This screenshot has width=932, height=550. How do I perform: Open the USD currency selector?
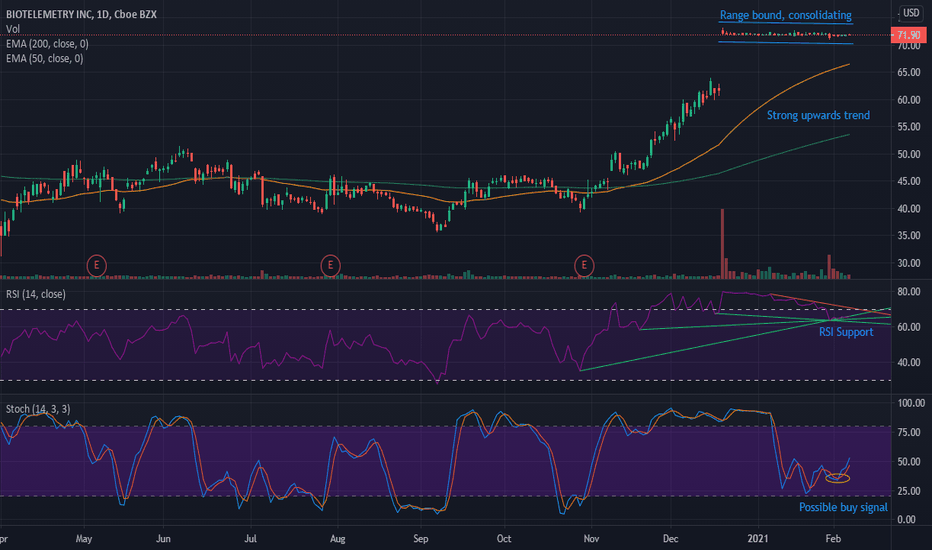[911, 13]
